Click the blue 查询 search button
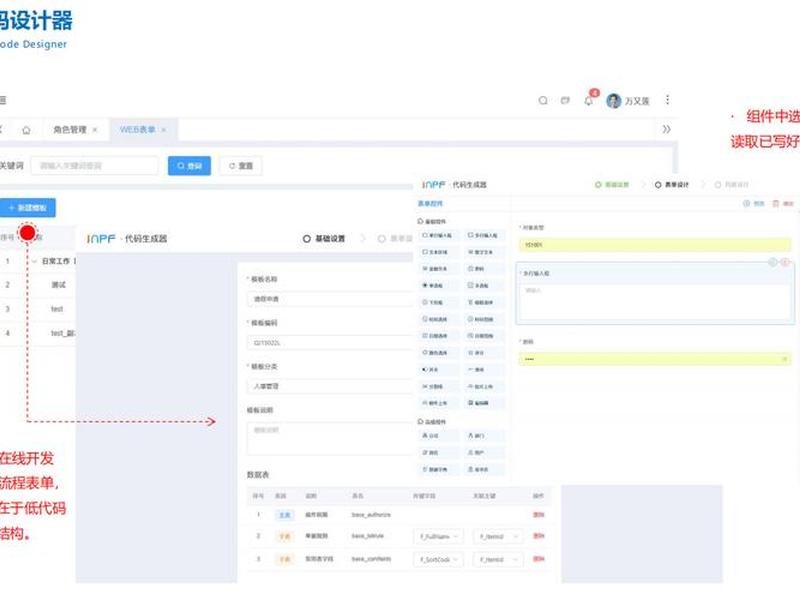Screen dimensions: 800x600 click(x=189, y=166)
